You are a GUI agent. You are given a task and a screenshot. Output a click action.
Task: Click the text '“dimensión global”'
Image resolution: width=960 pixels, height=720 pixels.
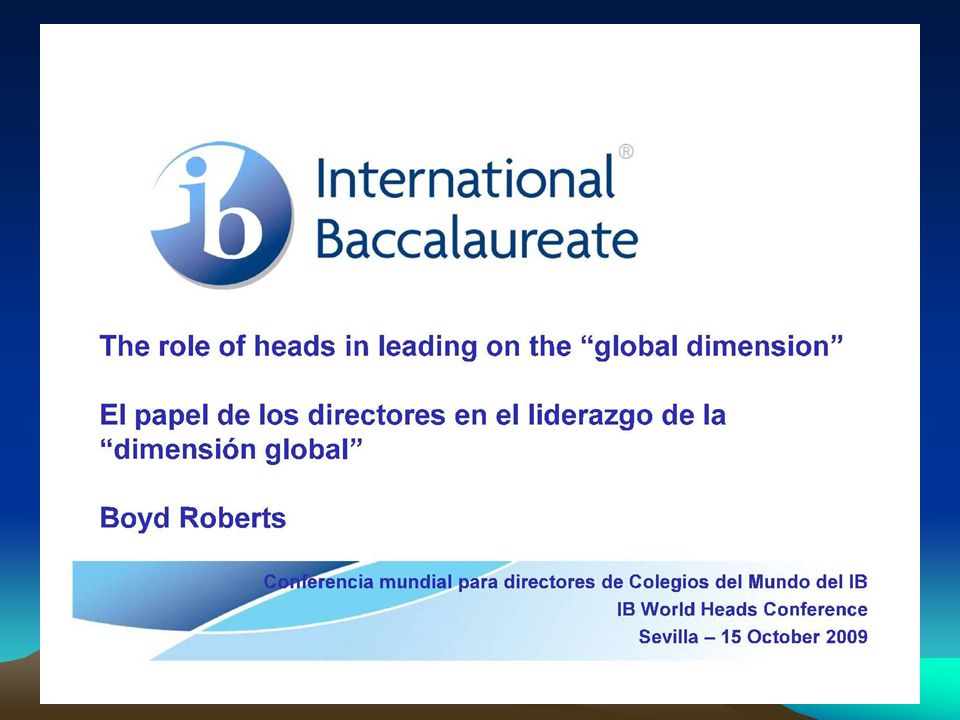coord(231,450)
